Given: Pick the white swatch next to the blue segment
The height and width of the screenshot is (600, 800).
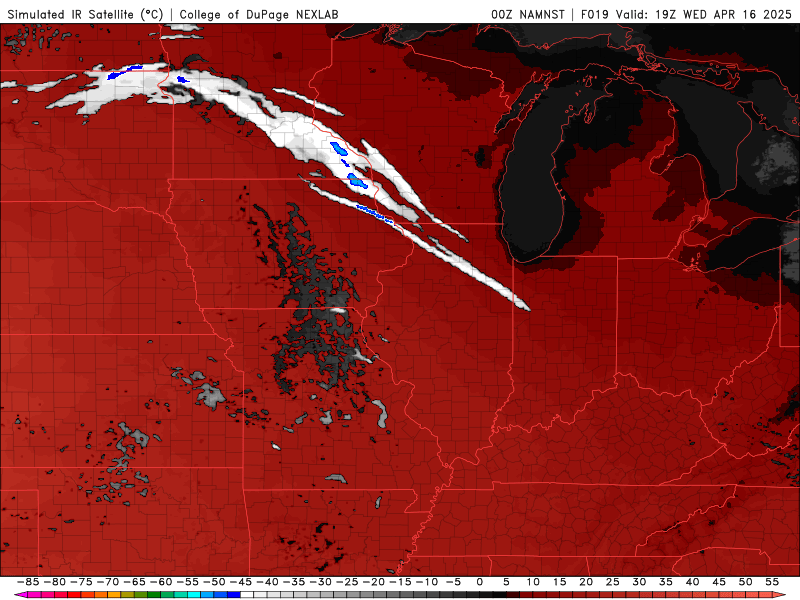Looking at the screenshot, I should [x=247, y=595].
